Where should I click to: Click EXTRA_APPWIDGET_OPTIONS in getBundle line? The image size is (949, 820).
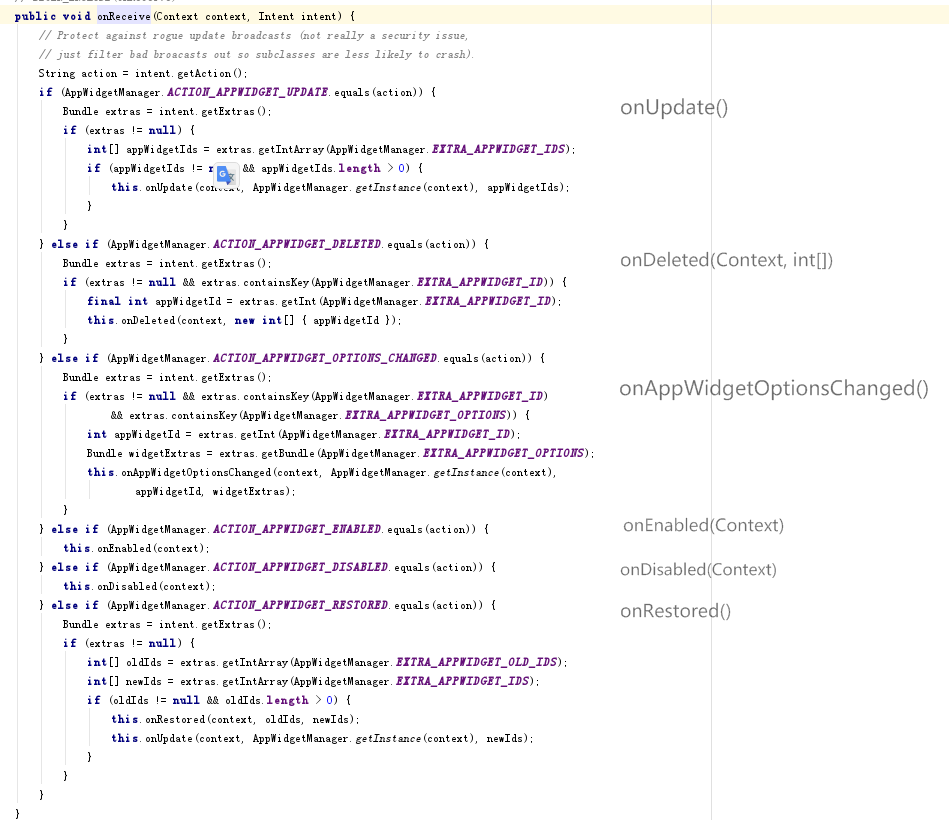504,453
